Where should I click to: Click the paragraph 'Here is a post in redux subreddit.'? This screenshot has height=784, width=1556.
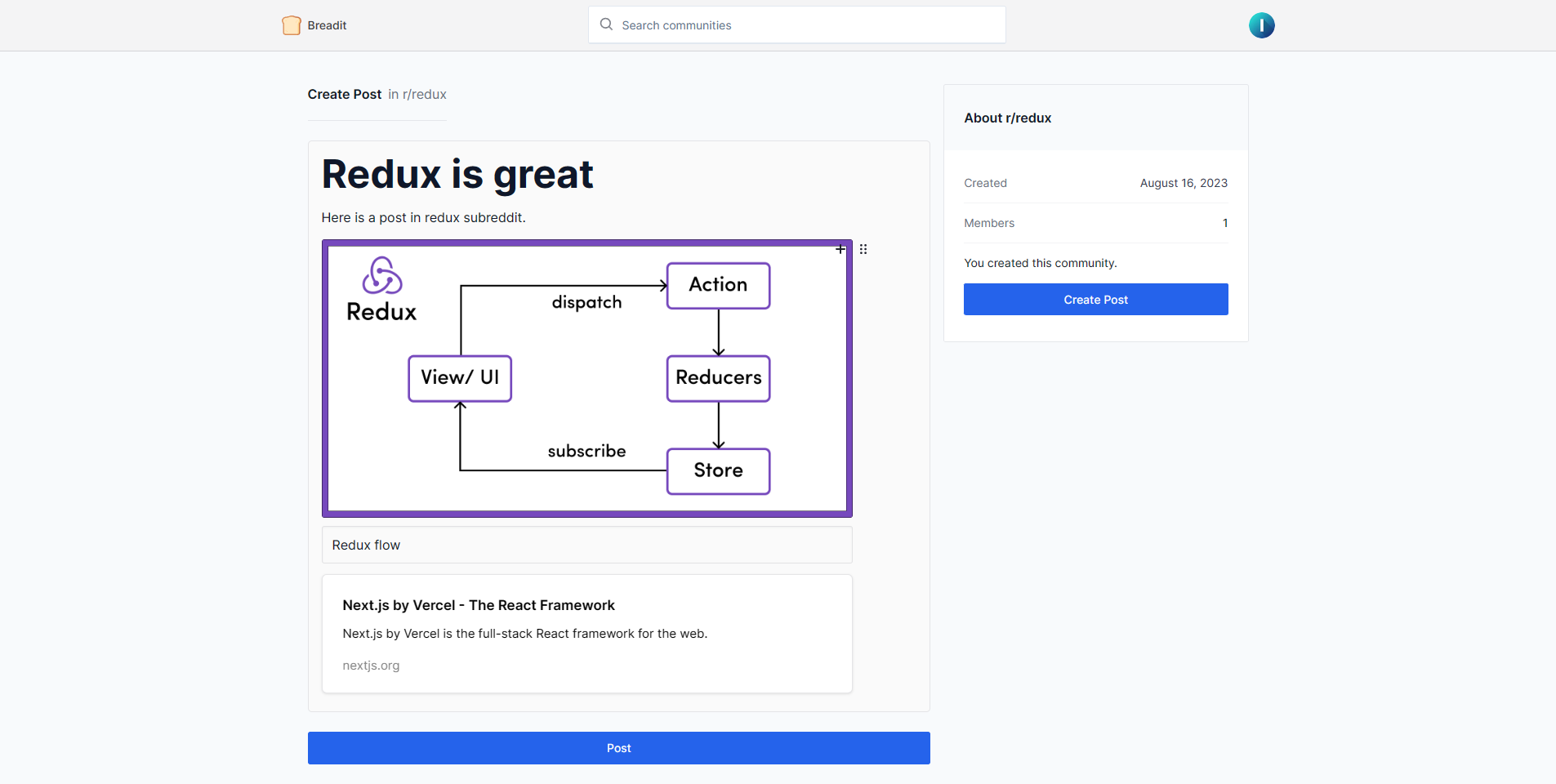click(x=423, y=217)
